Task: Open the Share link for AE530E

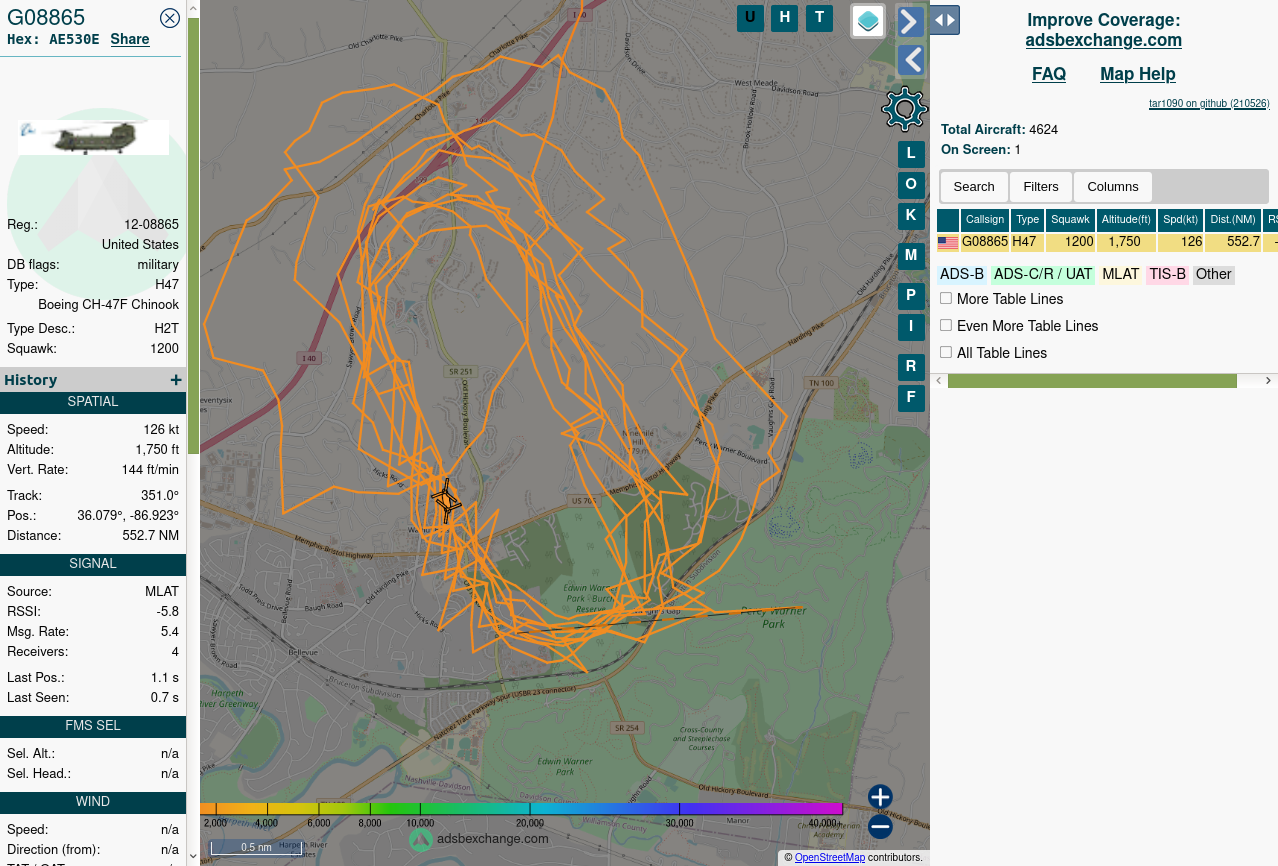Action: pyautogui.click(x=130, y=39)
